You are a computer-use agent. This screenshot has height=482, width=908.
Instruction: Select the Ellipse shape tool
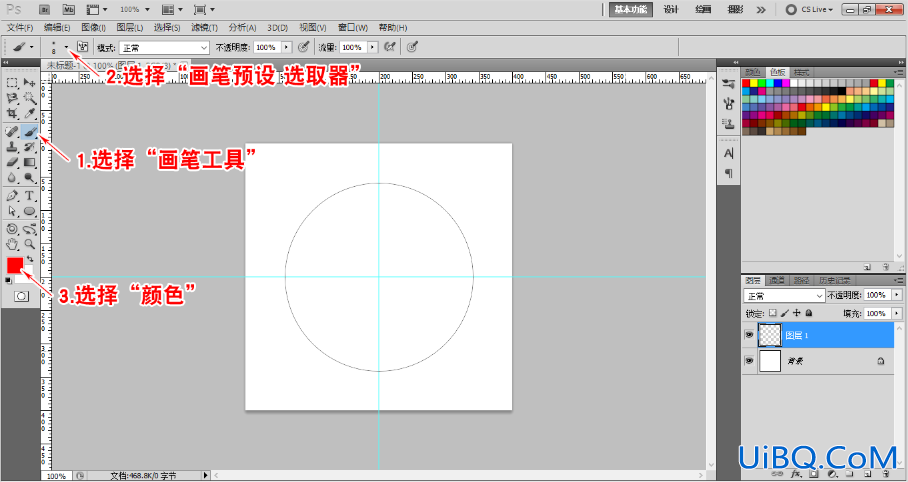(30, 211)
